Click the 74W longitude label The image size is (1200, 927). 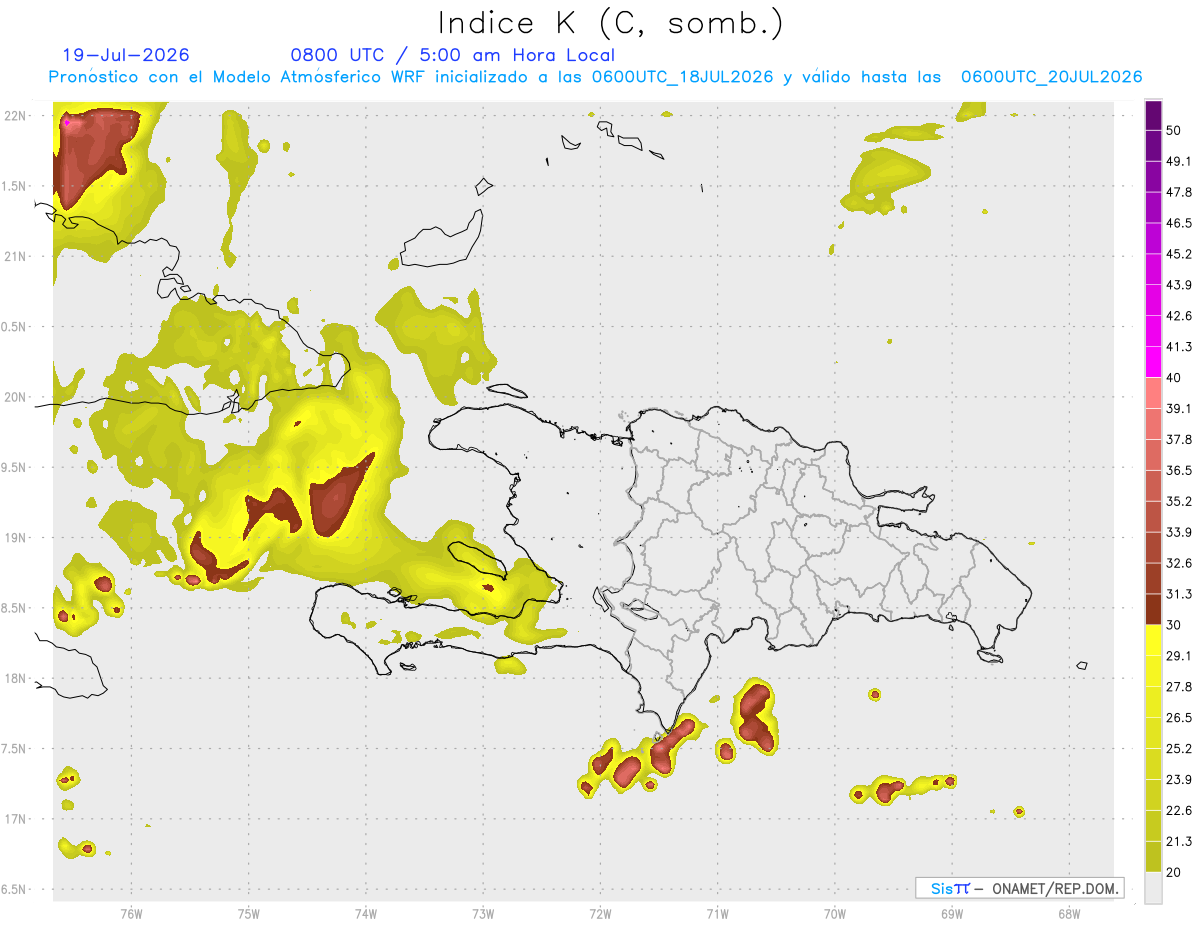365,913
